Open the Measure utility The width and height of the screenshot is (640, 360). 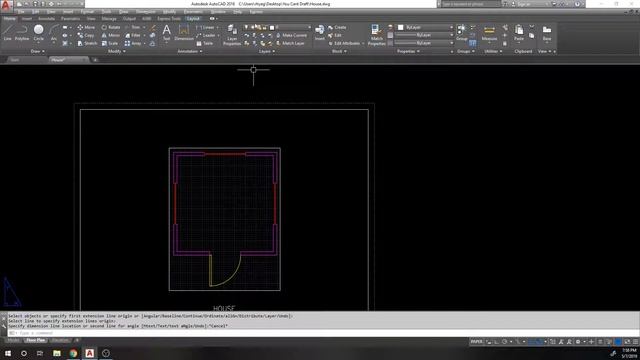click(x=489, y=33)
